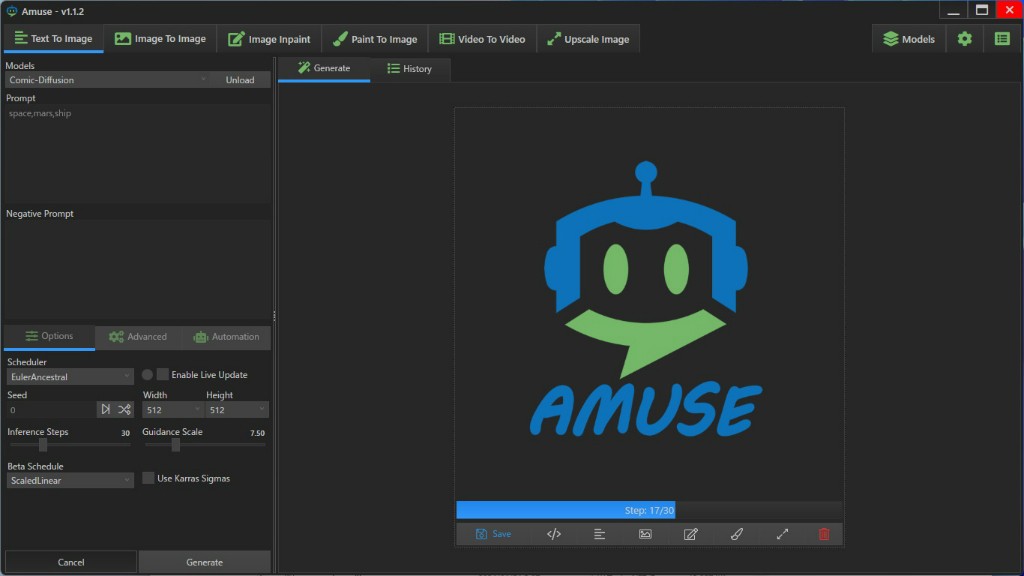This screenshot has height=576, width=1024.
Task: Click the random seed shuffle icon
Action: pyautogui.click(x=124, y=409)
